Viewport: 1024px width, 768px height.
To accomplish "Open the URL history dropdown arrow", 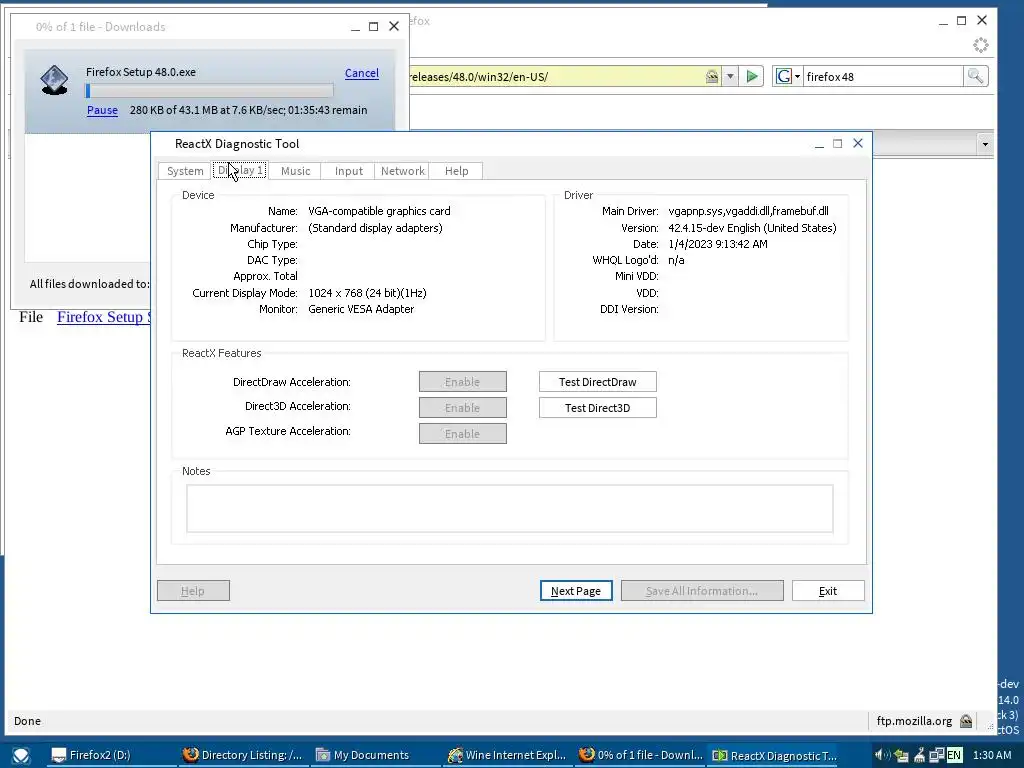I will coord(730,76).
